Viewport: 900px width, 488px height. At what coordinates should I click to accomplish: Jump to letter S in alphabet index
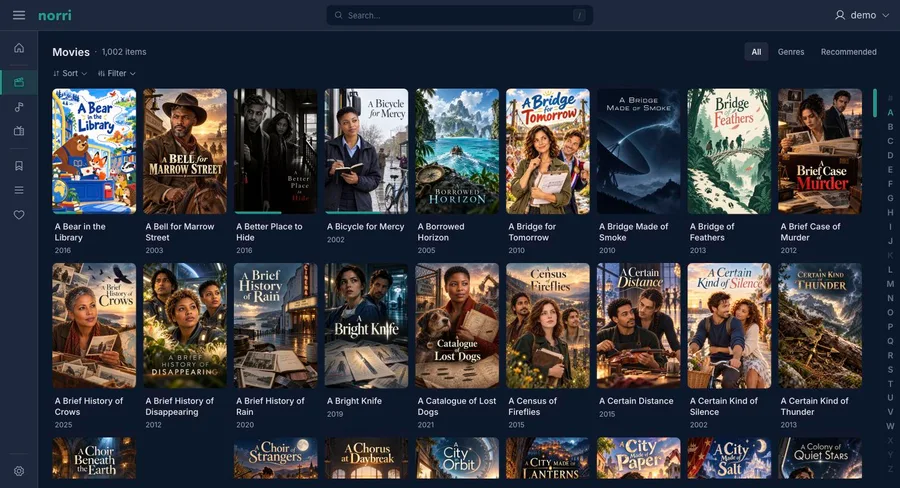(x=890, y=370)
